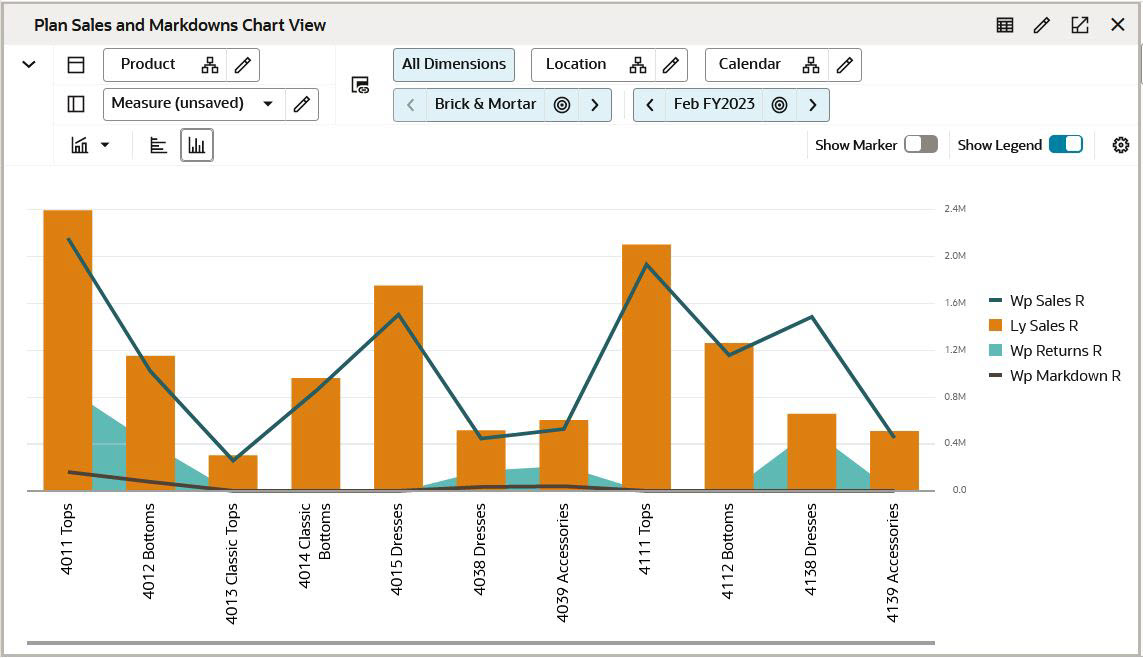The image size is (1143, 658).
Task: Click the '4014 Classic Bottoms' axis label
Action: pos(315,545)
